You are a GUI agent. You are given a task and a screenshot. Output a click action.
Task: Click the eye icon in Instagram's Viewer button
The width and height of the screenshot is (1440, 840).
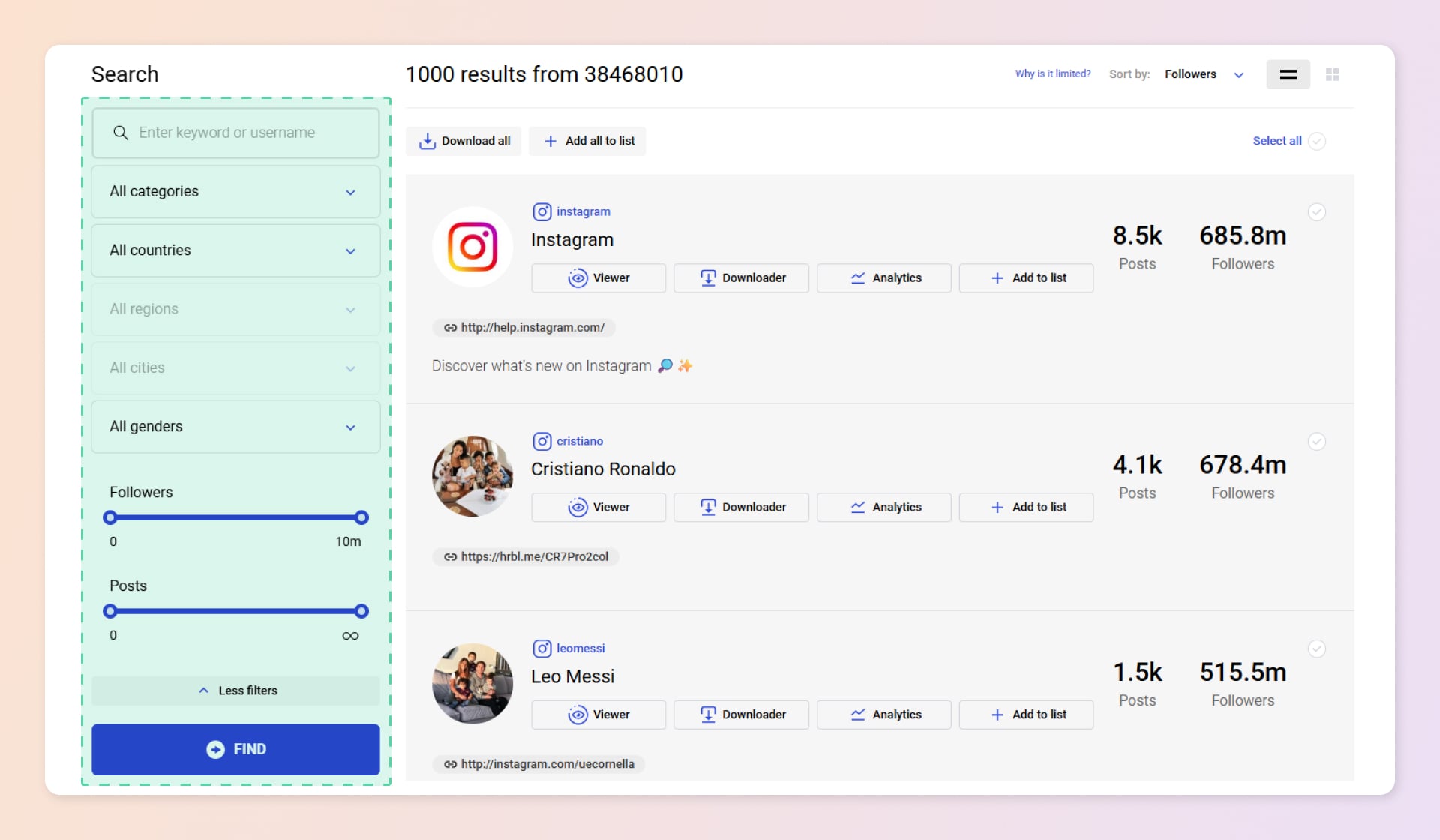pos(577,278)
